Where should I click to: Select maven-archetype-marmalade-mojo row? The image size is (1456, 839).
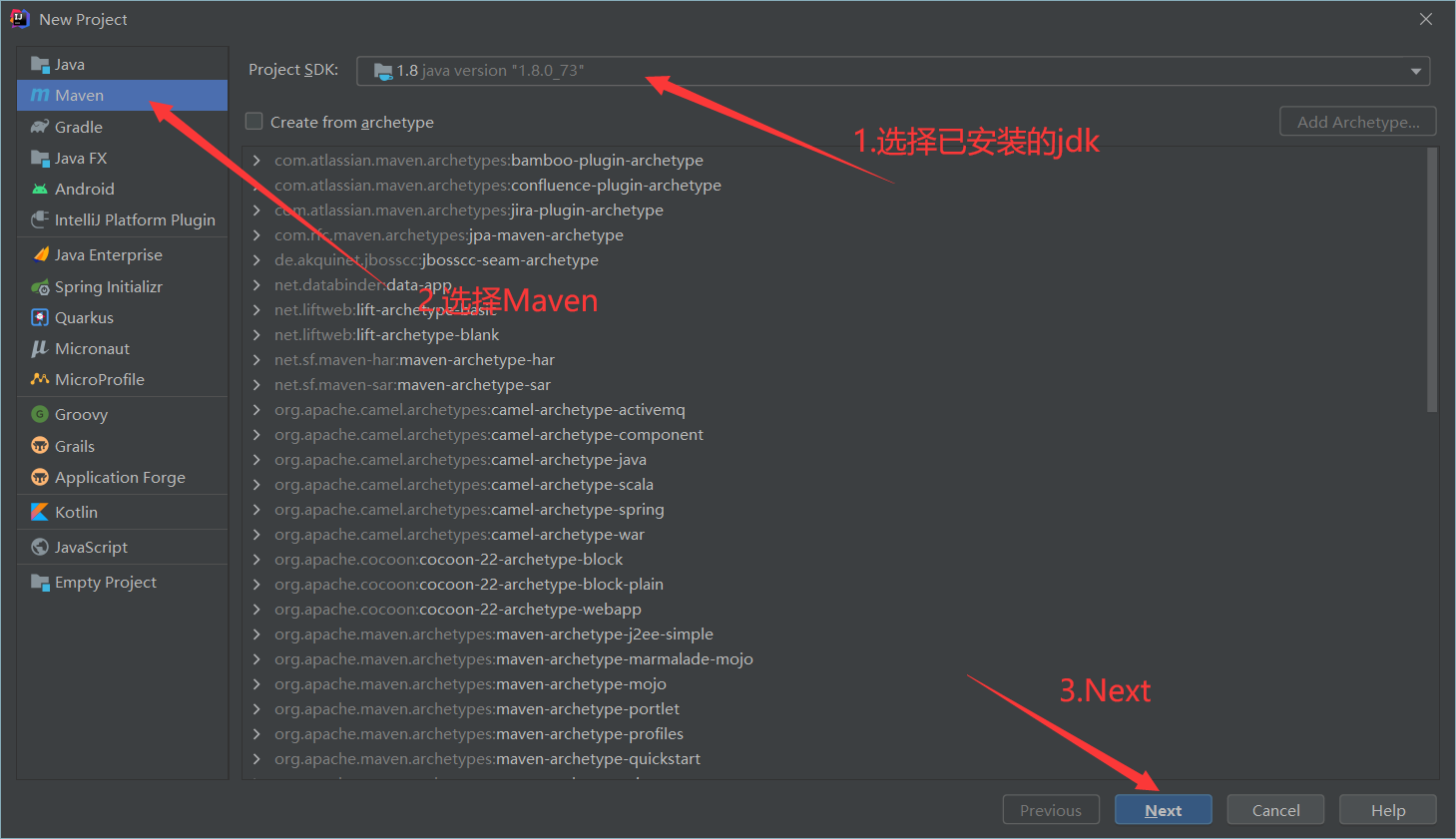pos(834,659)
